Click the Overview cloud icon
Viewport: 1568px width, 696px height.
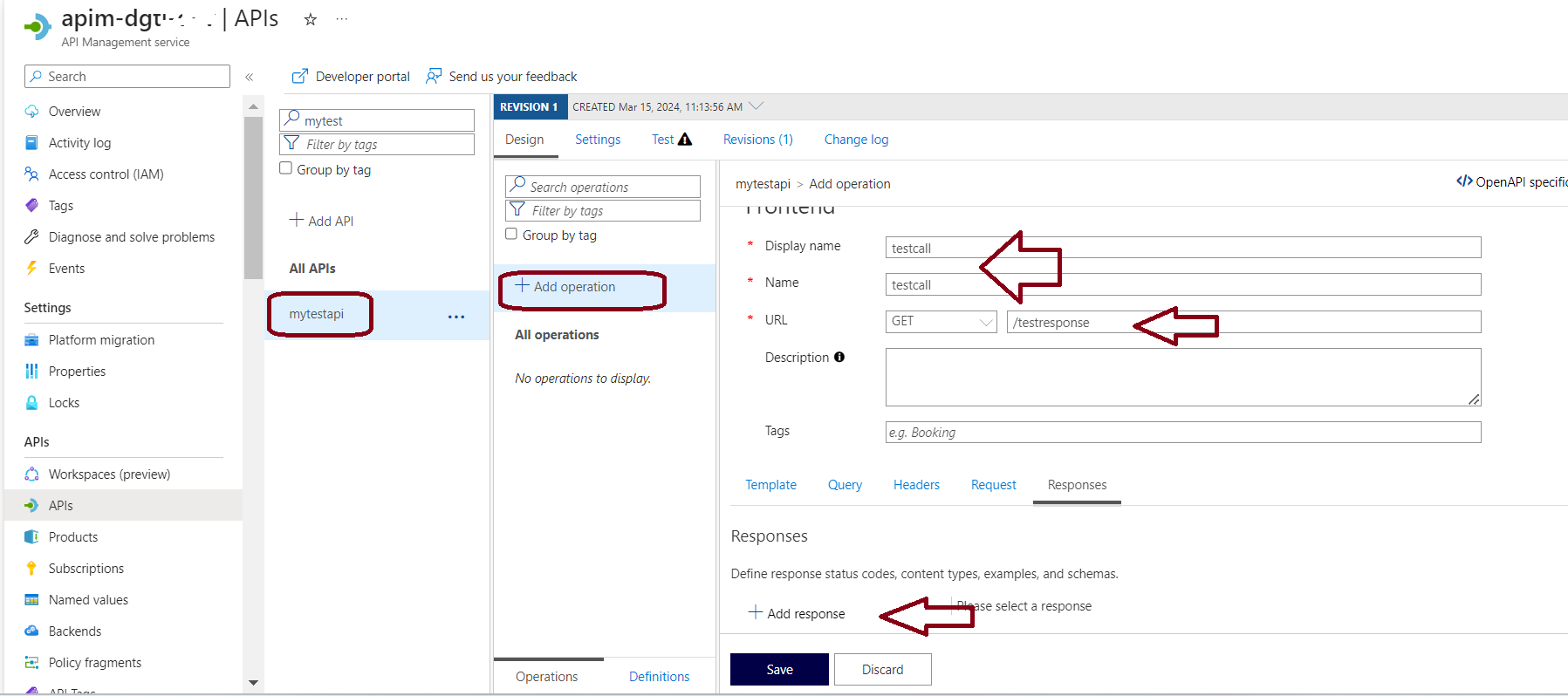tap(32, 112)
